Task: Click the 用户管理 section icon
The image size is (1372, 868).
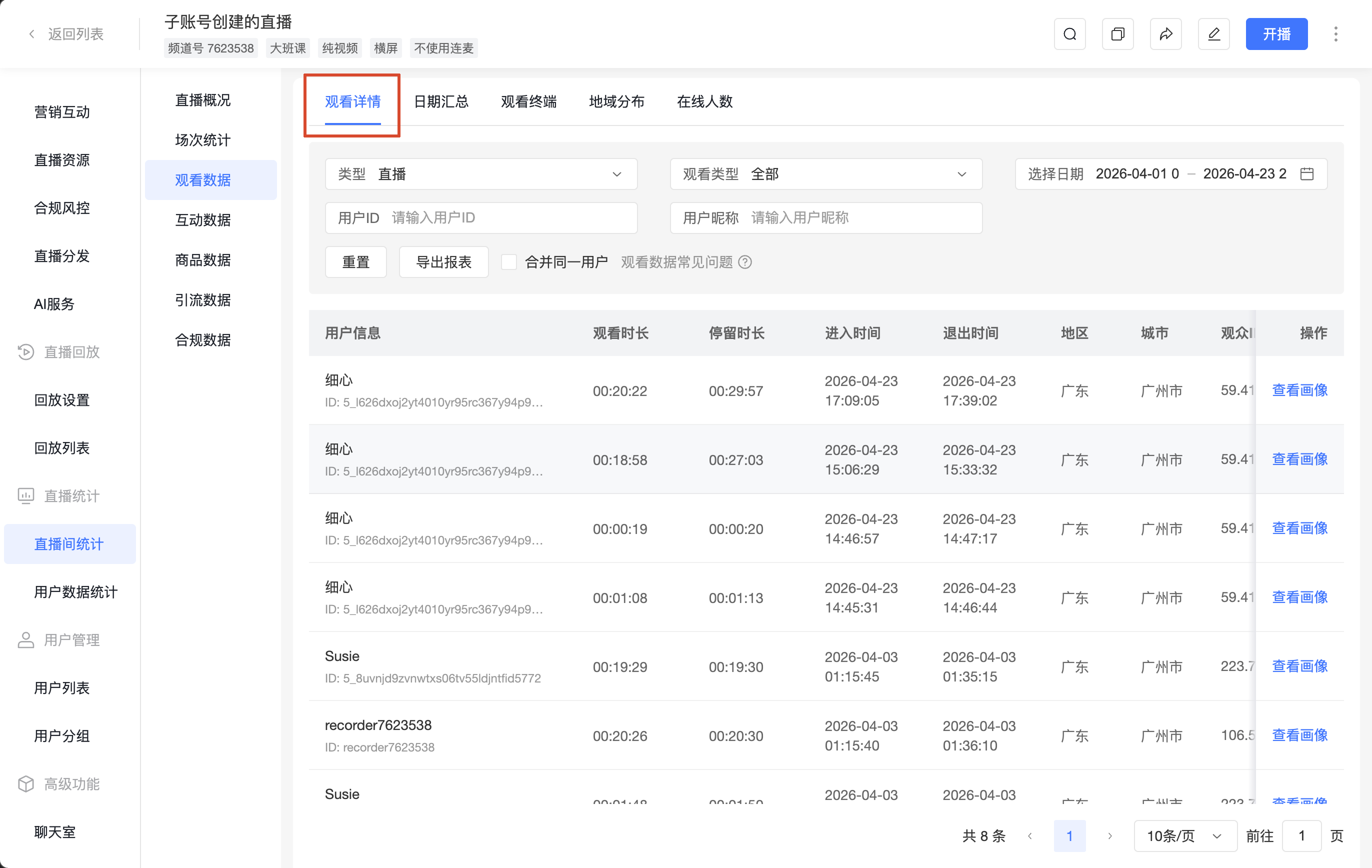Action: pyautogui.click(x=25, y=639)
